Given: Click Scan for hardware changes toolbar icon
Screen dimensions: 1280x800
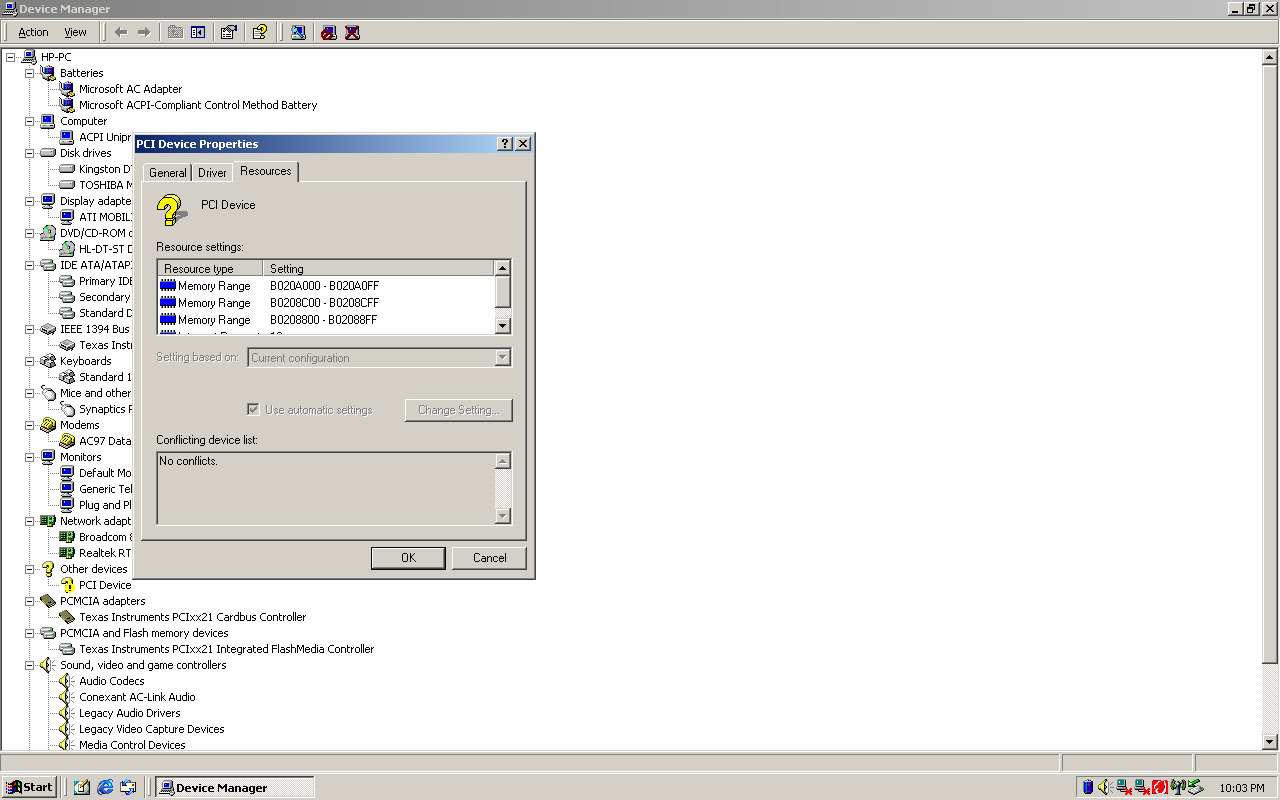Looking at the screenshot, I should coord(298,32).
